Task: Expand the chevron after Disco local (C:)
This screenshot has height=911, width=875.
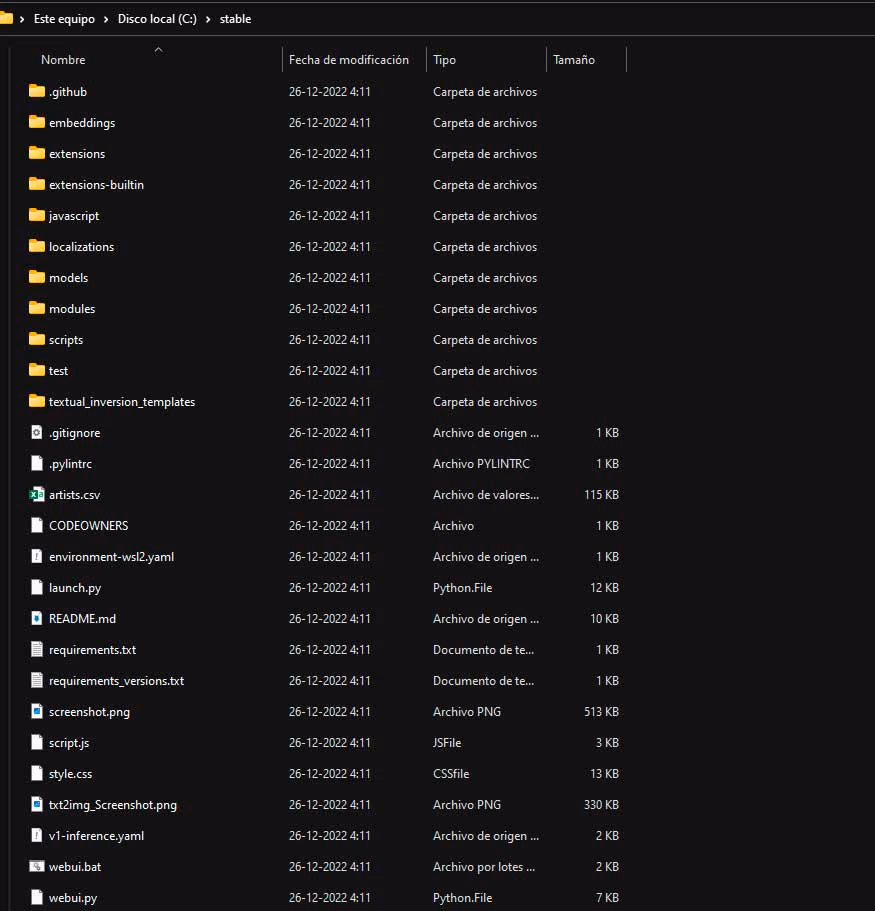Action: pyautogui.click(x=208, y=19)
